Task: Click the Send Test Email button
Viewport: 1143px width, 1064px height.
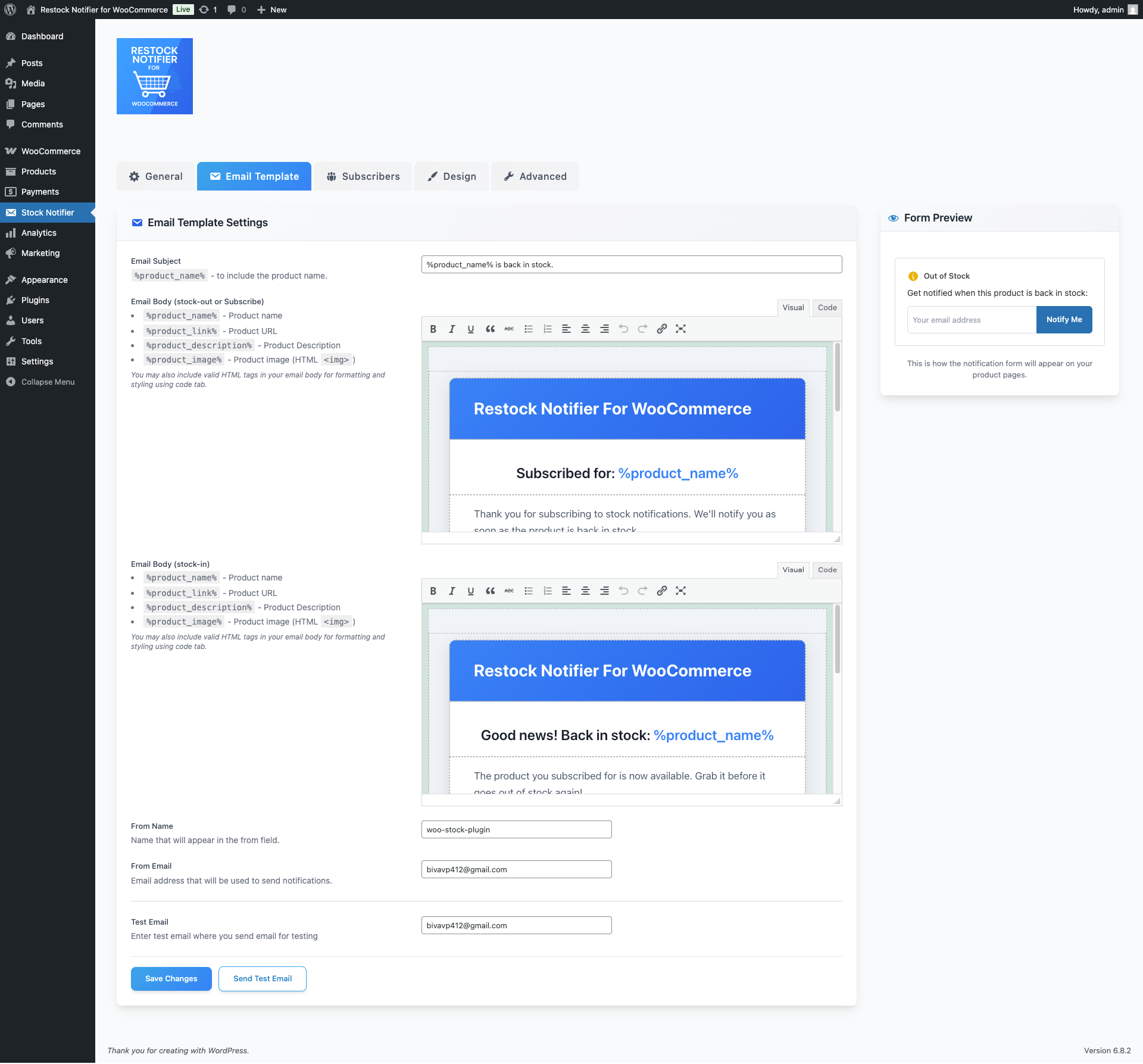Action: point(262,978)
